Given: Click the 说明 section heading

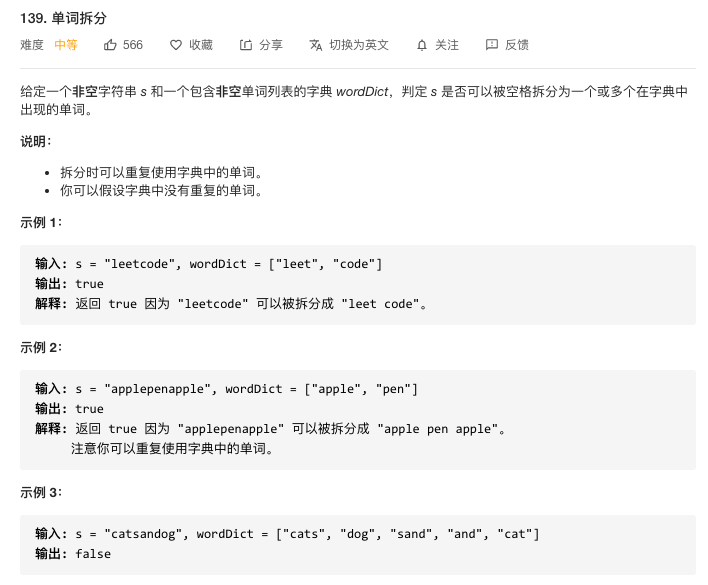Looking at the screenshot, I should pos(36,141).
